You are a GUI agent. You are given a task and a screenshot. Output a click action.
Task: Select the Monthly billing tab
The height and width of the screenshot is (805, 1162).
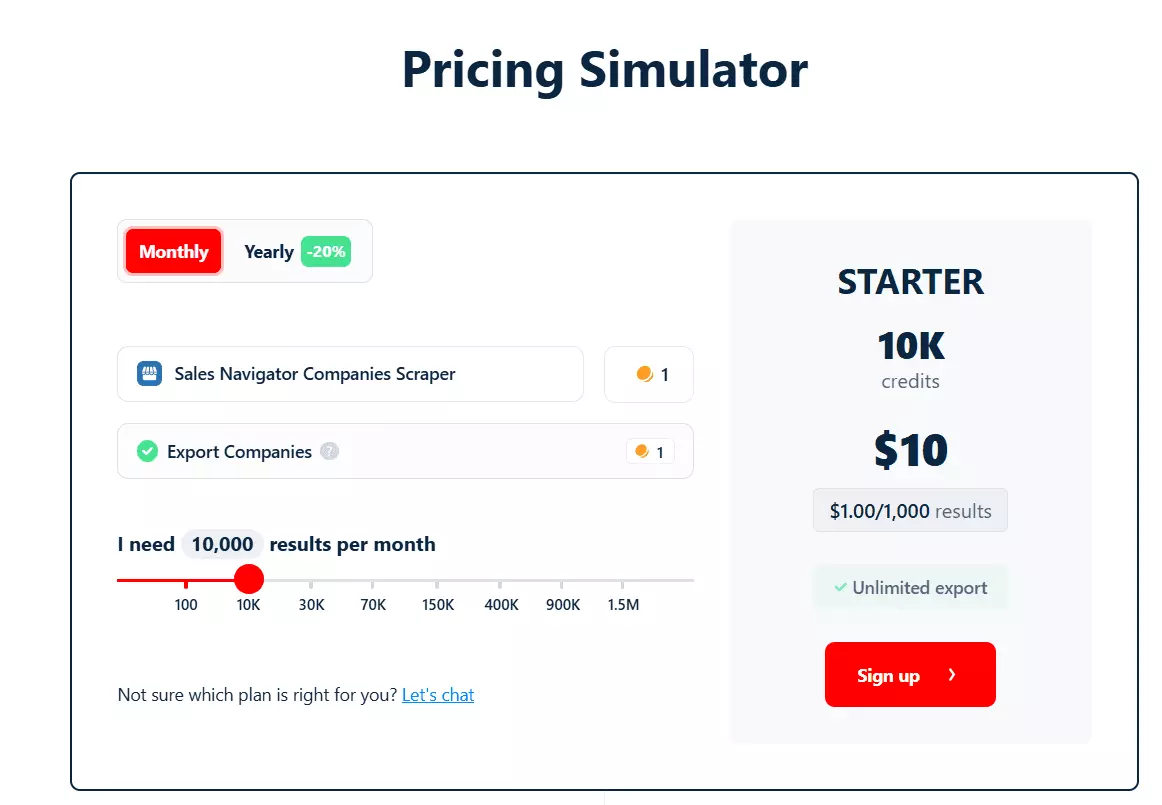pyautogui.click(x=172, y=251)
